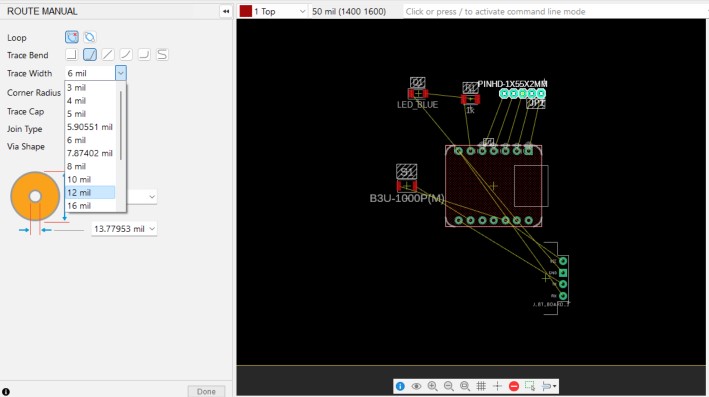Image resolution: width=709 pixels, height=397 pixels.
Task: Click the Done button
Action: pos(206,391)
